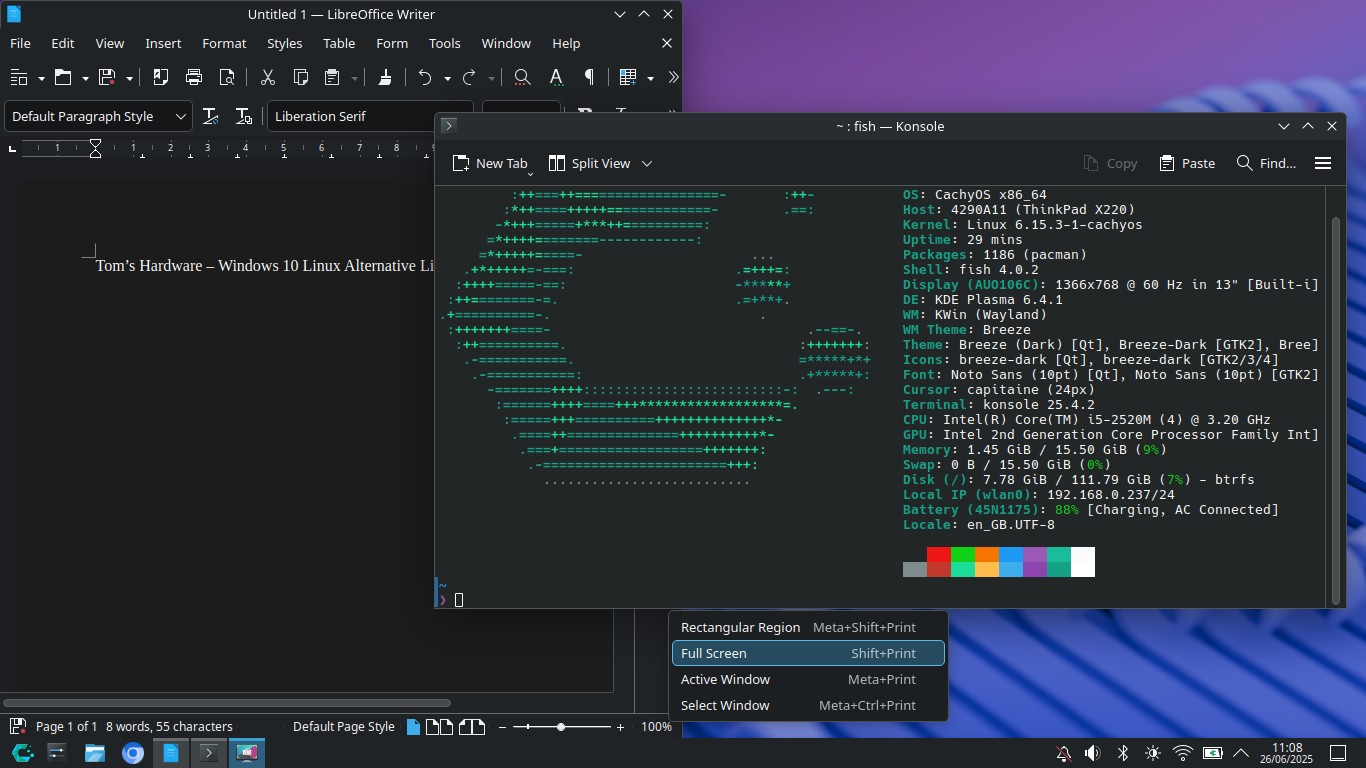Click the Konsole Find button
This screenshot has width=1366, height=768.
(x=1266, y=163)
